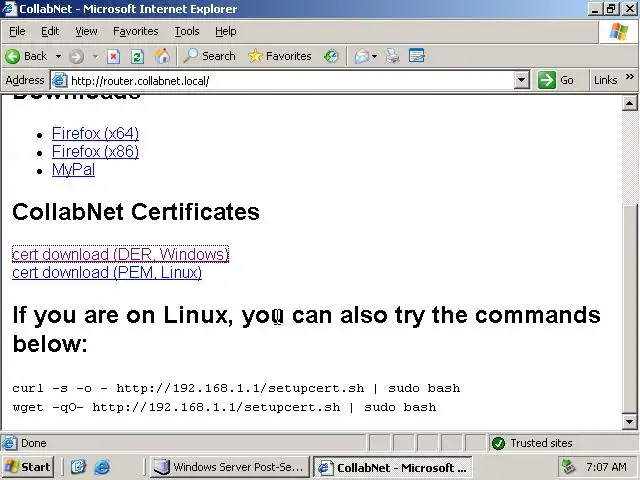The width and height of the screenshot is (640, 480).
Task: Open the Edit menu
Action: (x=50, y=31)
